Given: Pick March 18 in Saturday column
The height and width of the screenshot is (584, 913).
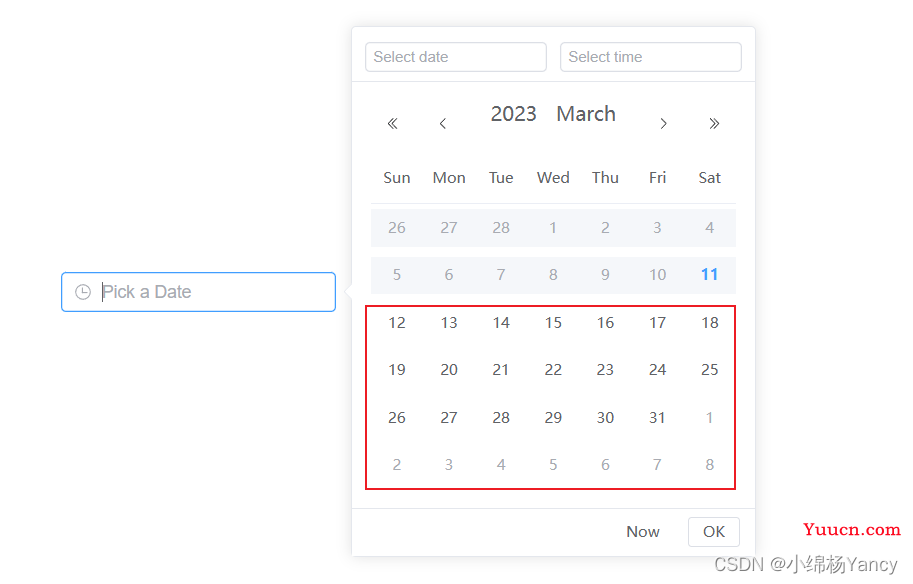Looking at the screenshot, I should (709, 323).
